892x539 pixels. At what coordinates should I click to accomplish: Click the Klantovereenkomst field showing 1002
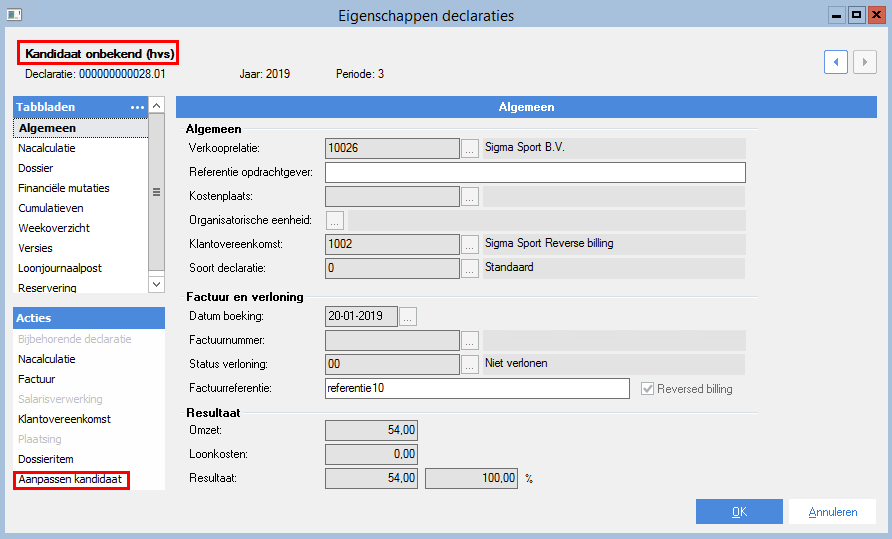[393, 244]
